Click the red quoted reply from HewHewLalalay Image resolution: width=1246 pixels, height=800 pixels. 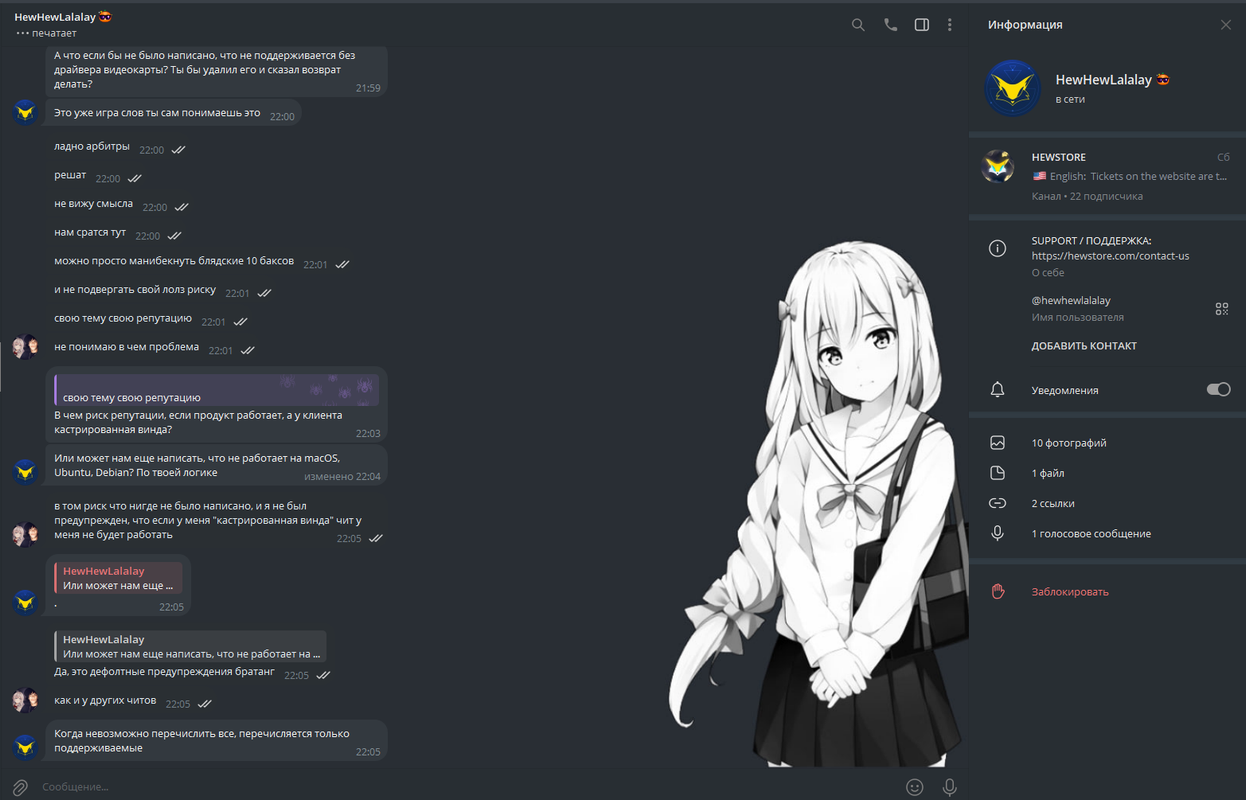(118, 578)
